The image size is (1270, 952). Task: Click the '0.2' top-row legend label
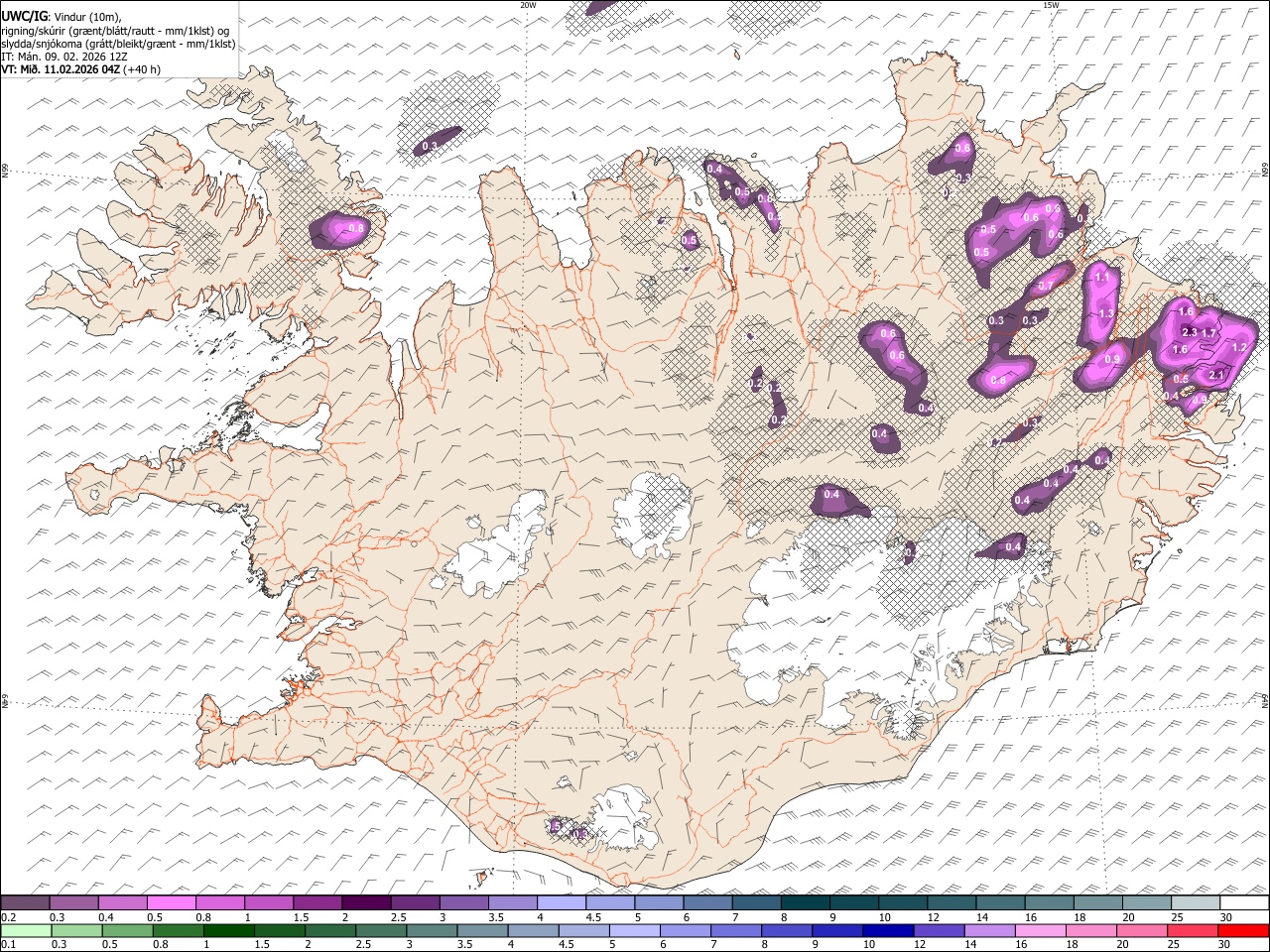tap(7, 917)
